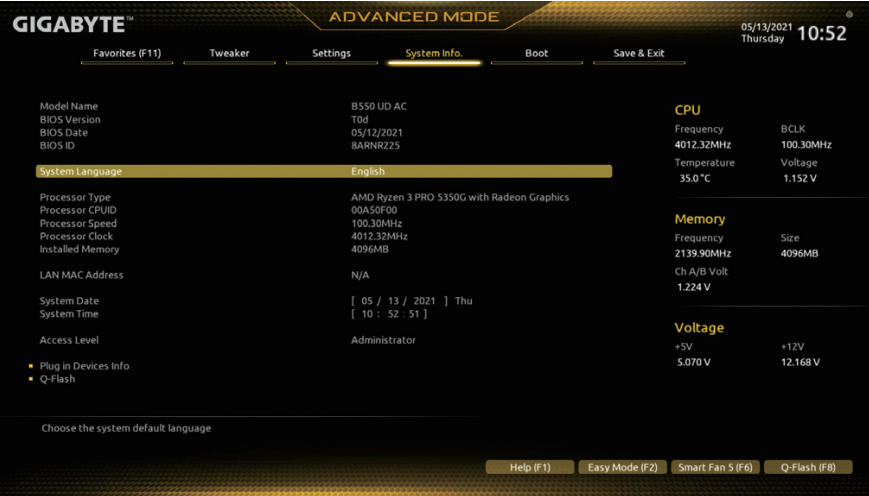
Task: Expand the Plug in Devices Info submenu
Action: [84, 366]
